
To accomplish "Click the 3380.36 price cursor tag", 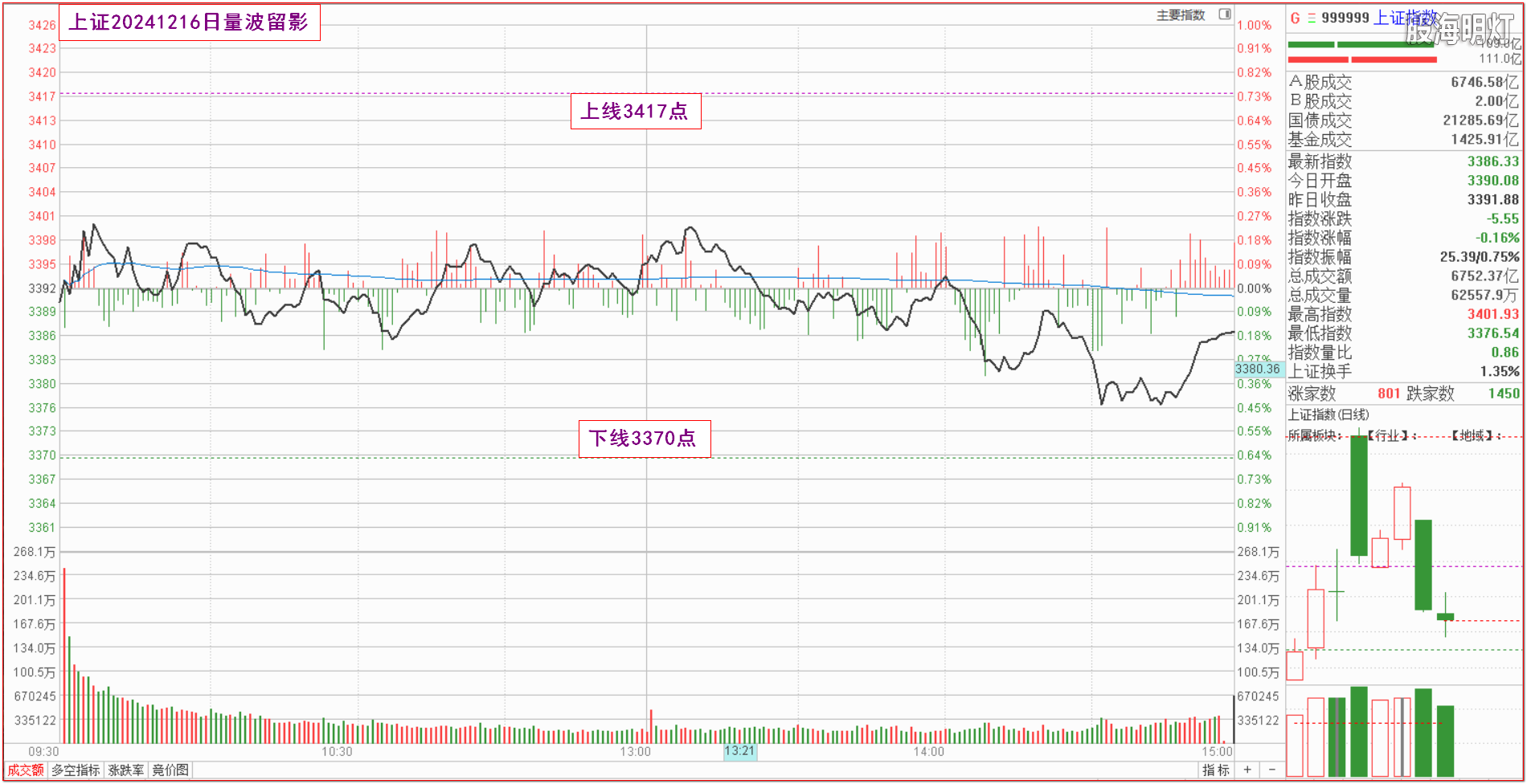I will [x=1259, y=369].
